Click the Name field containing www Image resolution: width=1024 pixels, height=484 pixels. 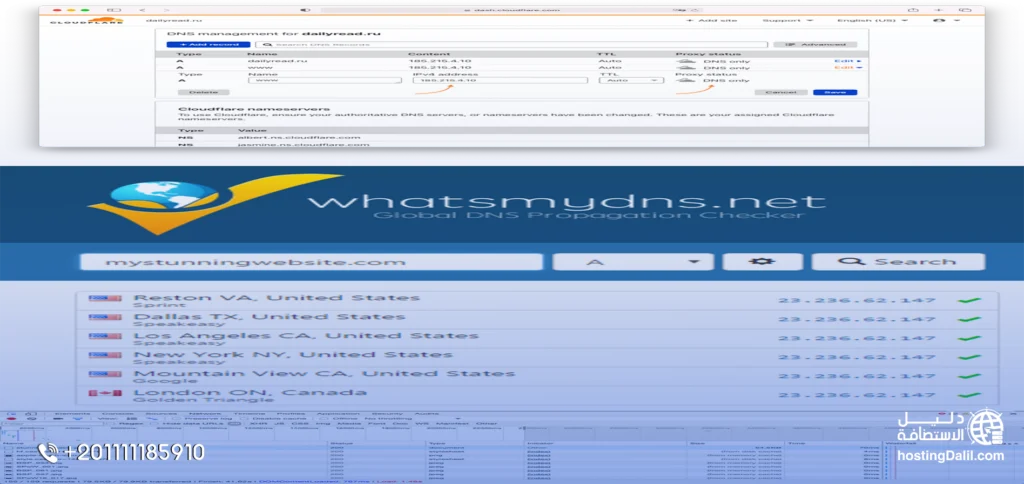[x=324, y=80]
